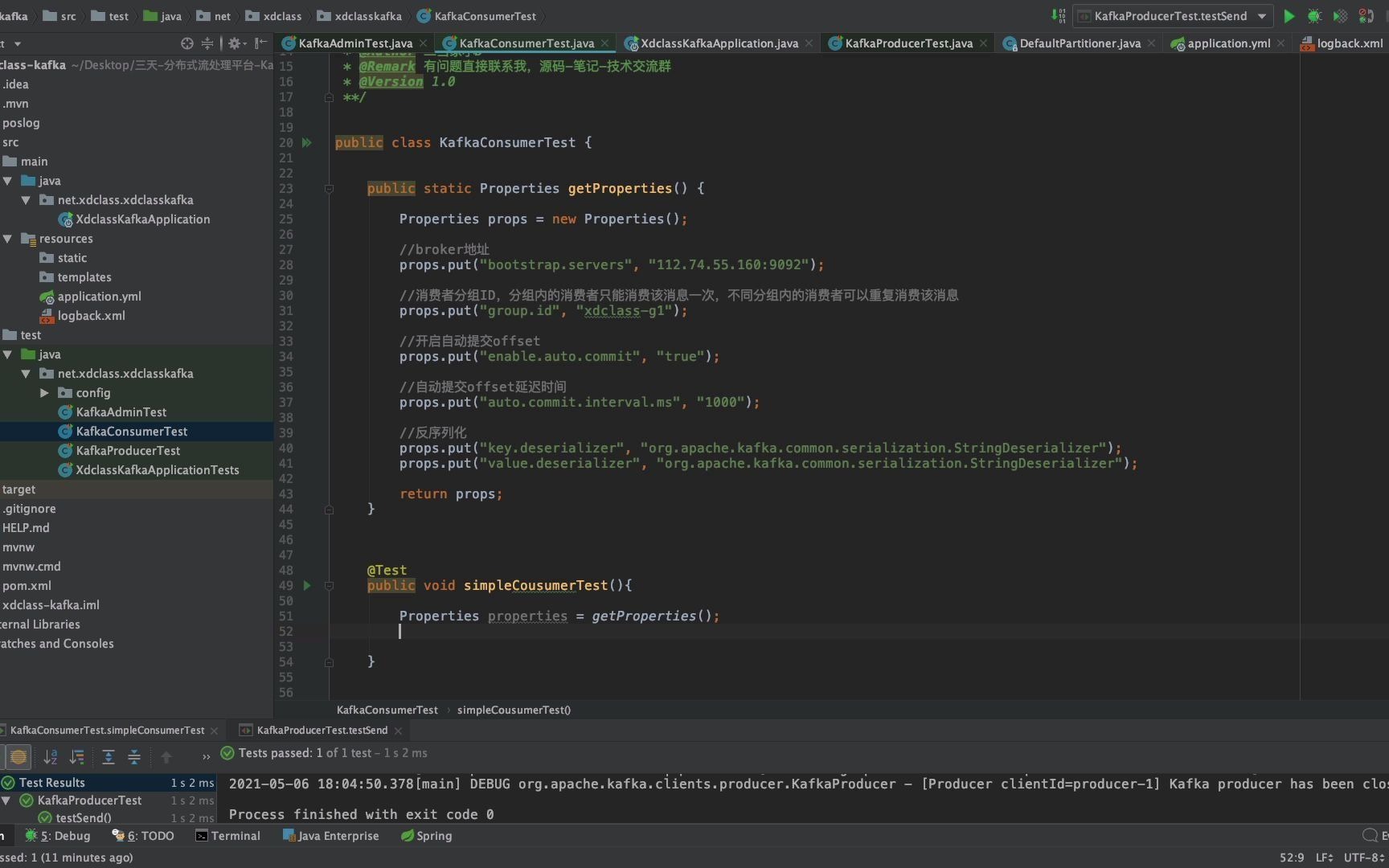
Task: Collapse the KafkaProducerTest results node
Action: tap(7, 800)
